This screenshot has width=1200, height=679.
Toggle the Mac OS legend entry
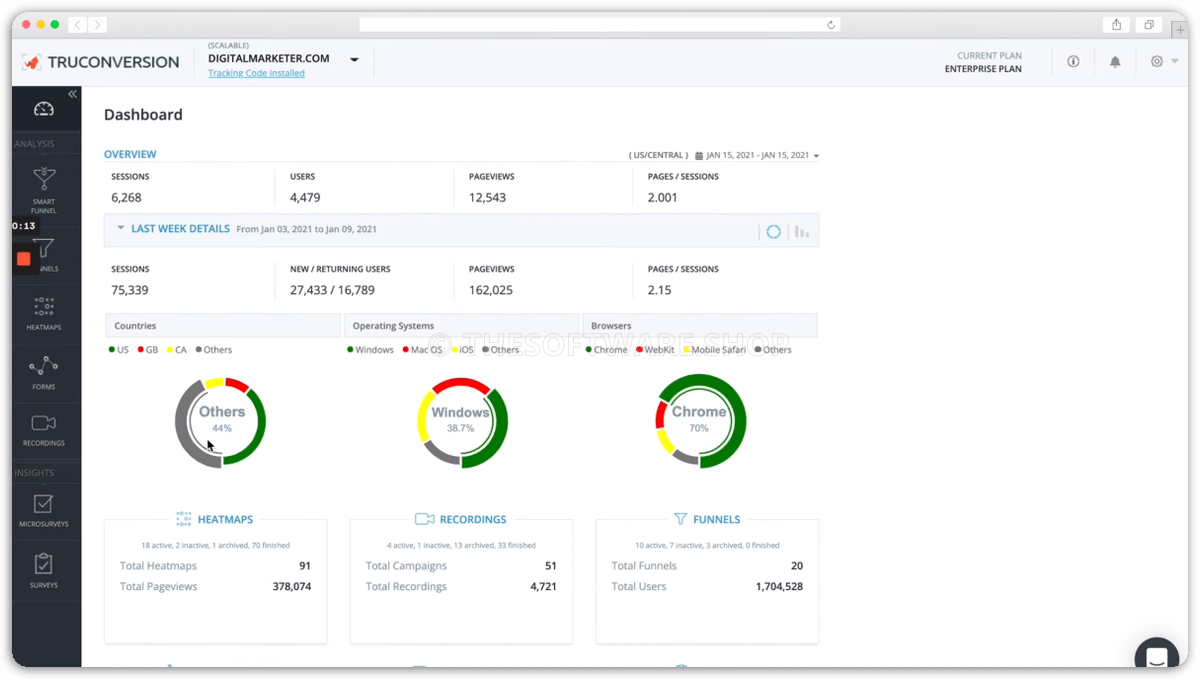422,350
